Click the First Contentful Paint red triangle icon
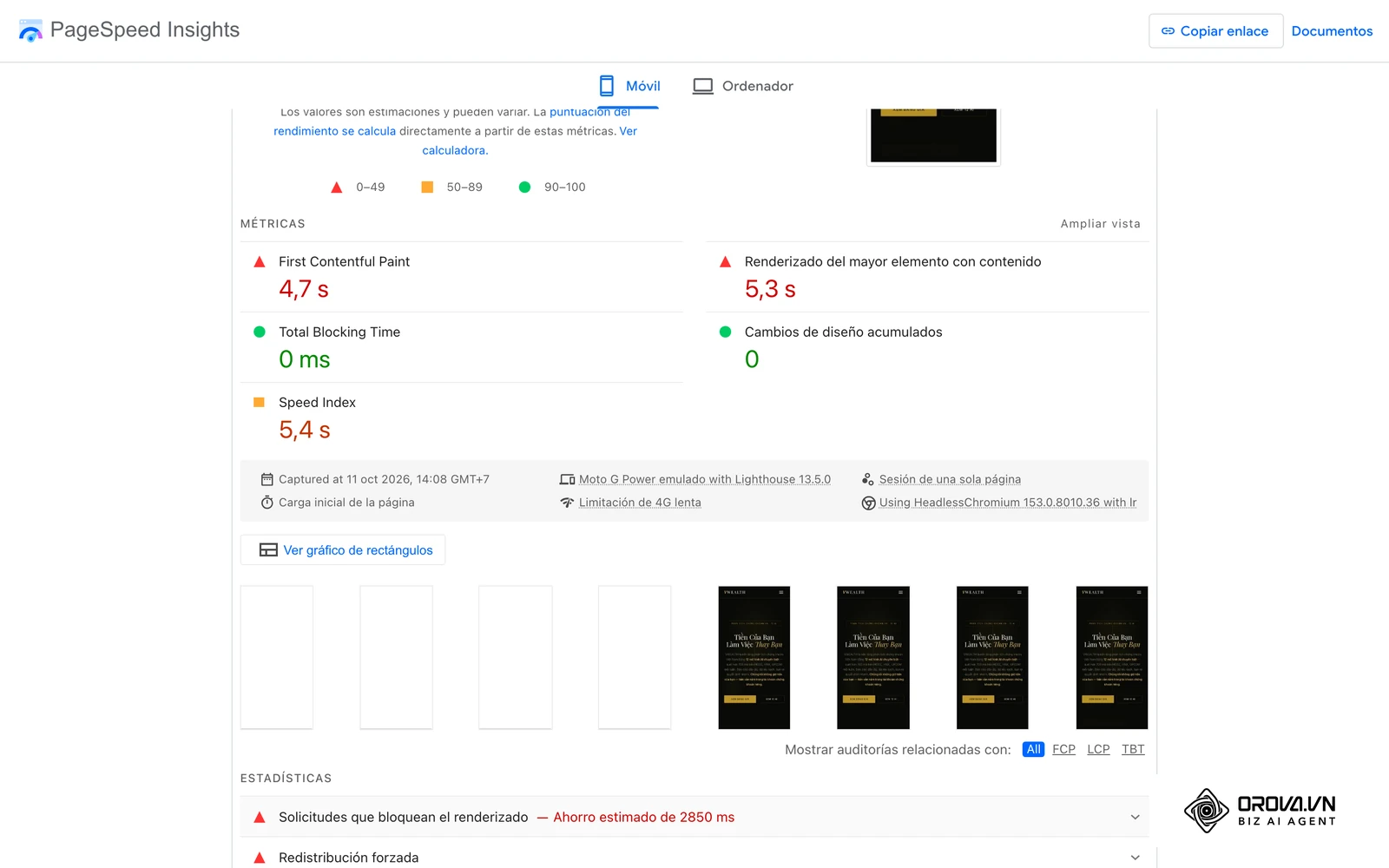Image resolution: width=1389 pixels, height=868 pixels. [x=259, y=261]
